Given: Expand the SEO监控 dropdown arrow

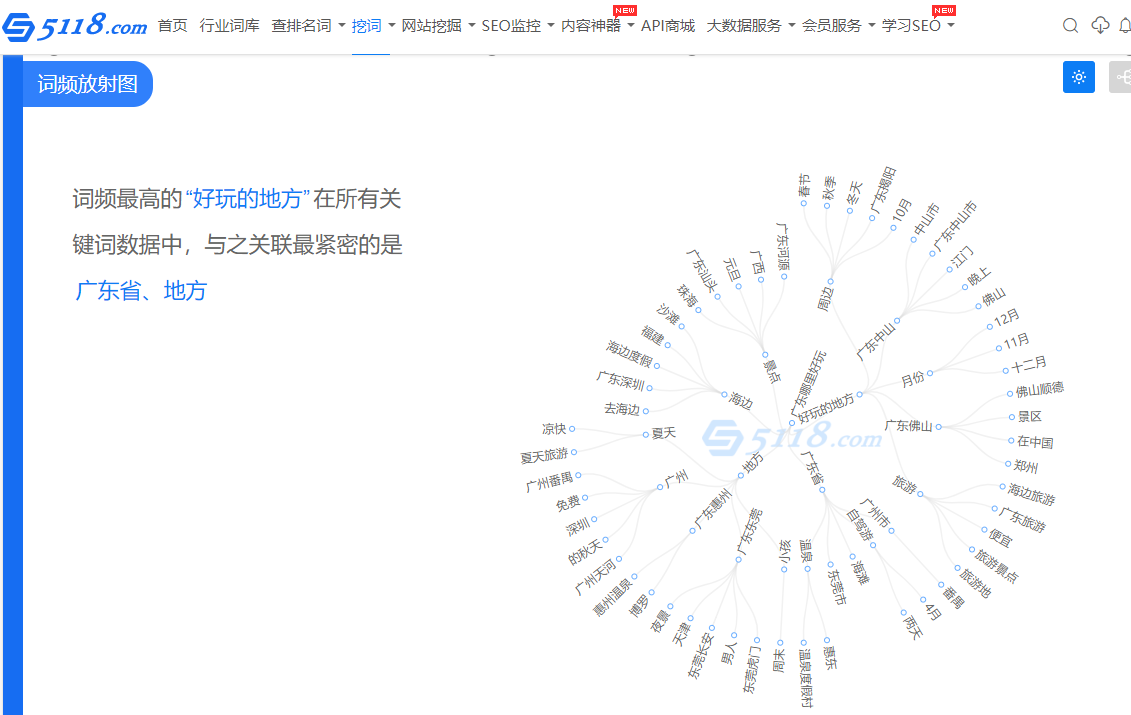Looking at the screenshot, I should [x=551, y=25].
